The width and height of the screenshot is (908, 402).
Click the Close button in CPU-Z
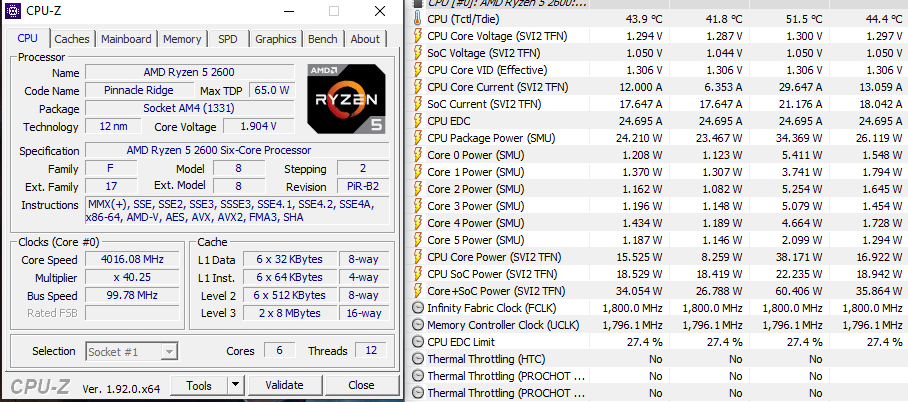361,385
